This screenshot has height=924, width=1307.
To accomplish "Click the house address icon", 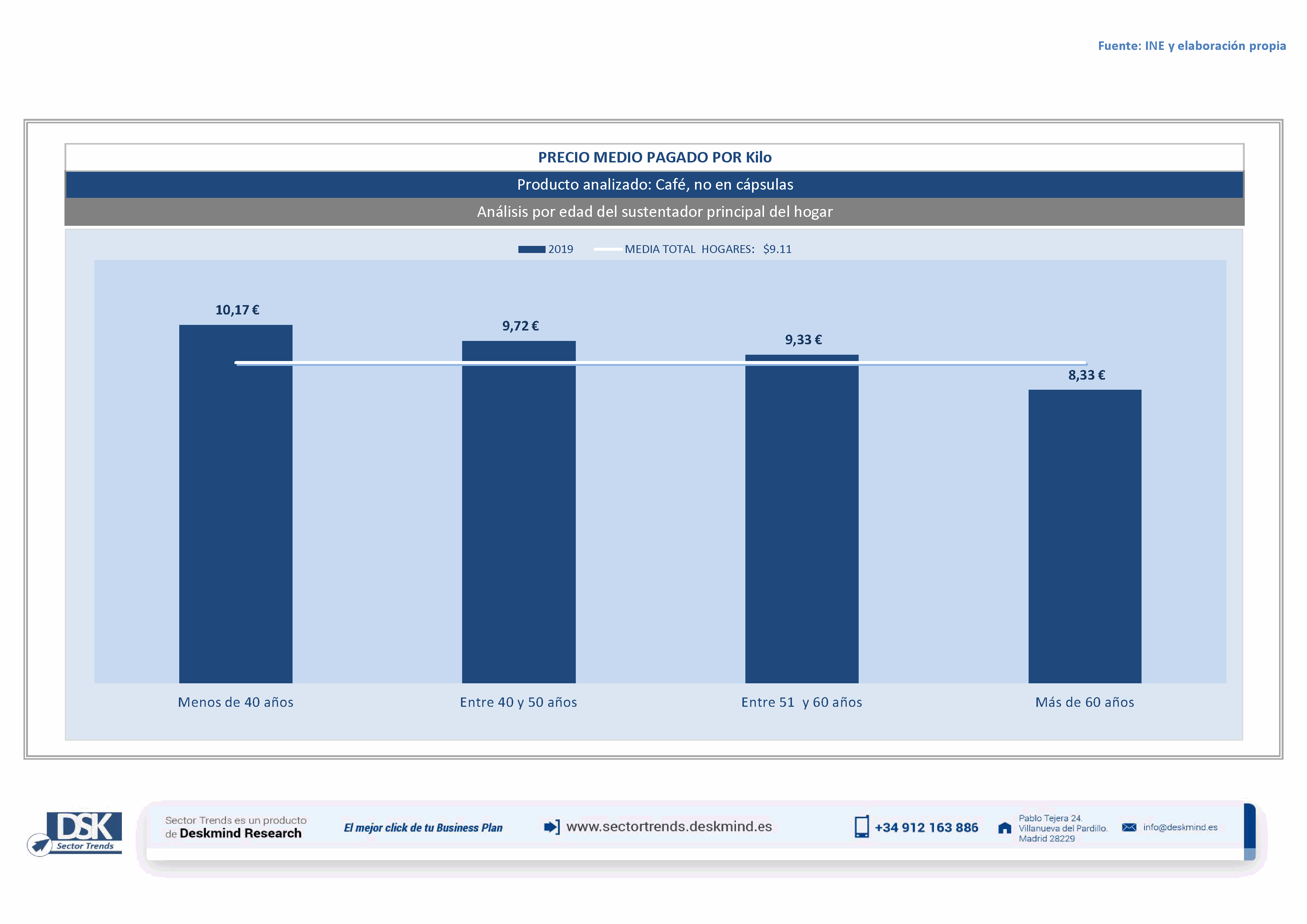I will coord(1005,828).
